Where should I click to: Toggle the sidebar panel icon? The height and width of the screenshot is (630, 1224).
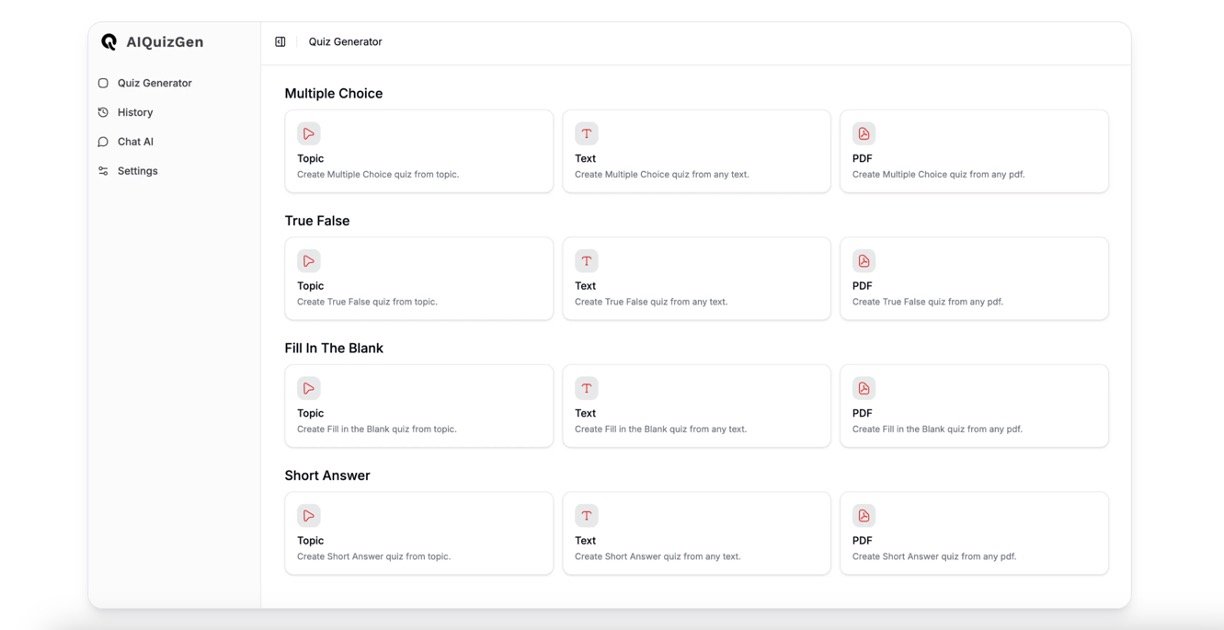(x=280, y=42)
